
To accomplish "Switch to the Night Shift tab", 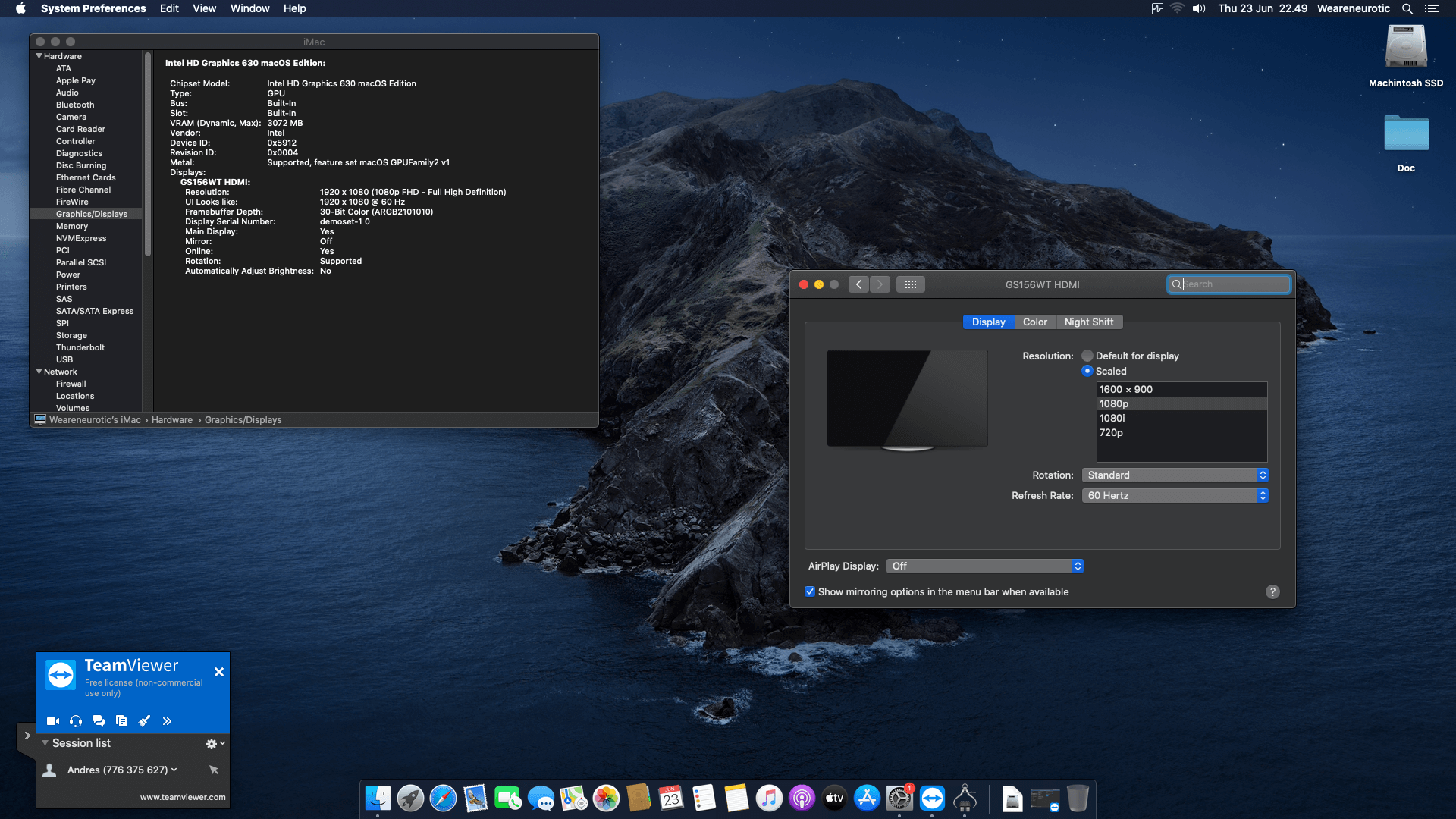I will tap(1089, 322).
